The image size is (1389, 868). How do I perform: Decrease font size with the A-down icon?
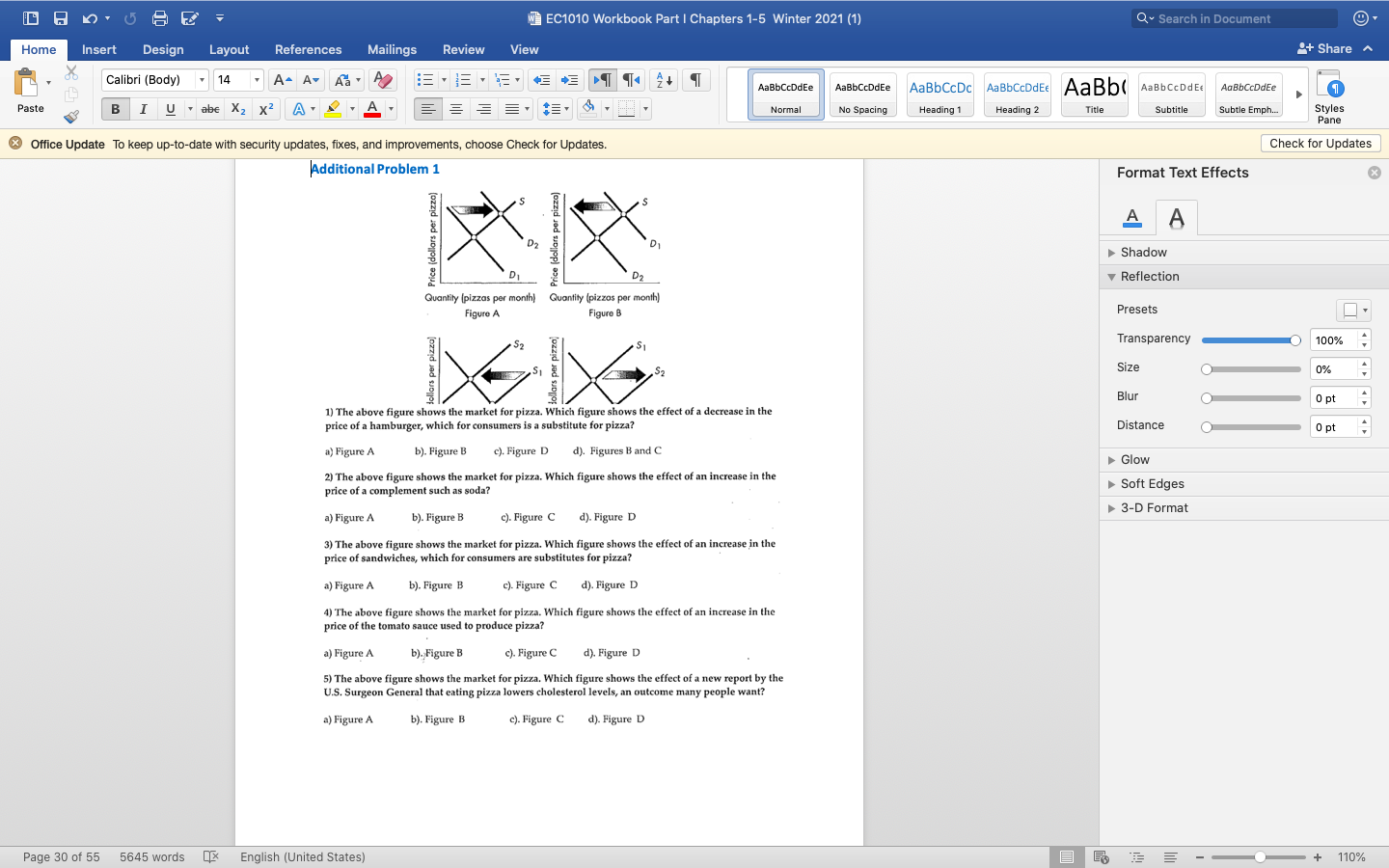(x=311, y=80)
